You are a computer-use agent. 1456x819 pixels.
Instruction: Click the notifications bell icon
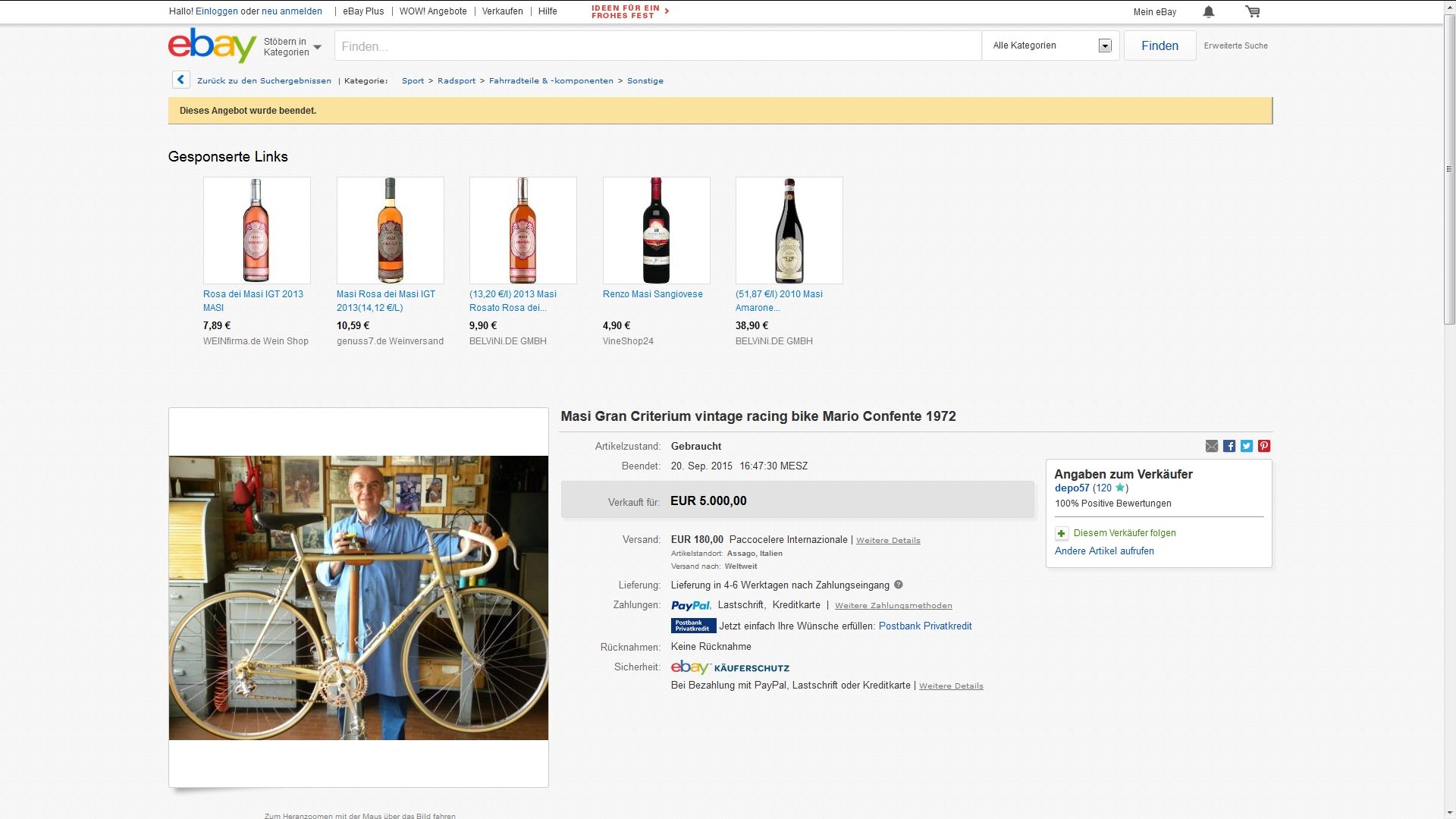(x=1209, y=11)
